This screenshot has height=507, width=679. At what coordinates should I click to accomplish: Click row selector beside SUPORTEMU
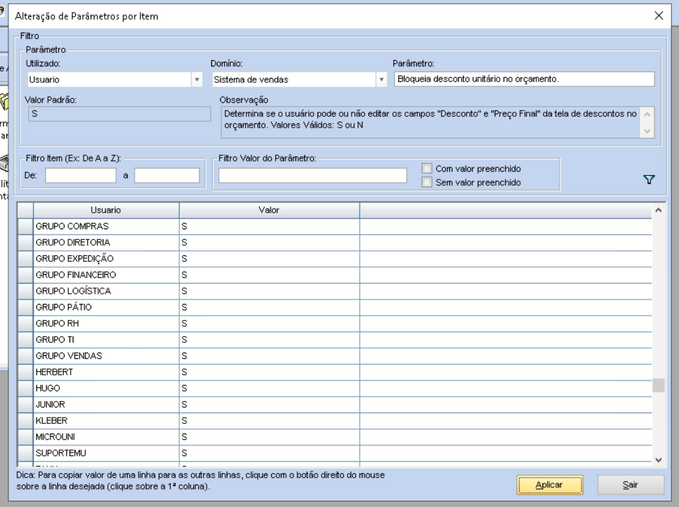coord(26,453)
